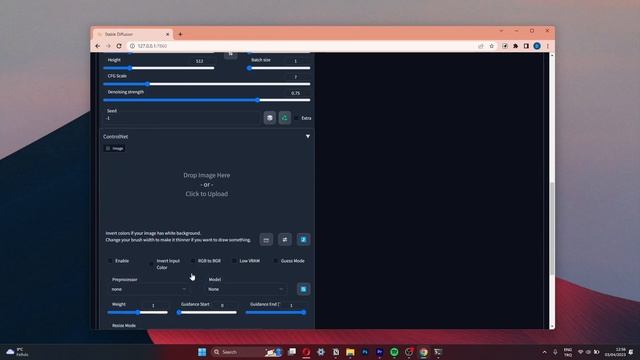Click the Denoising strength value box

[x=296, y=93]
